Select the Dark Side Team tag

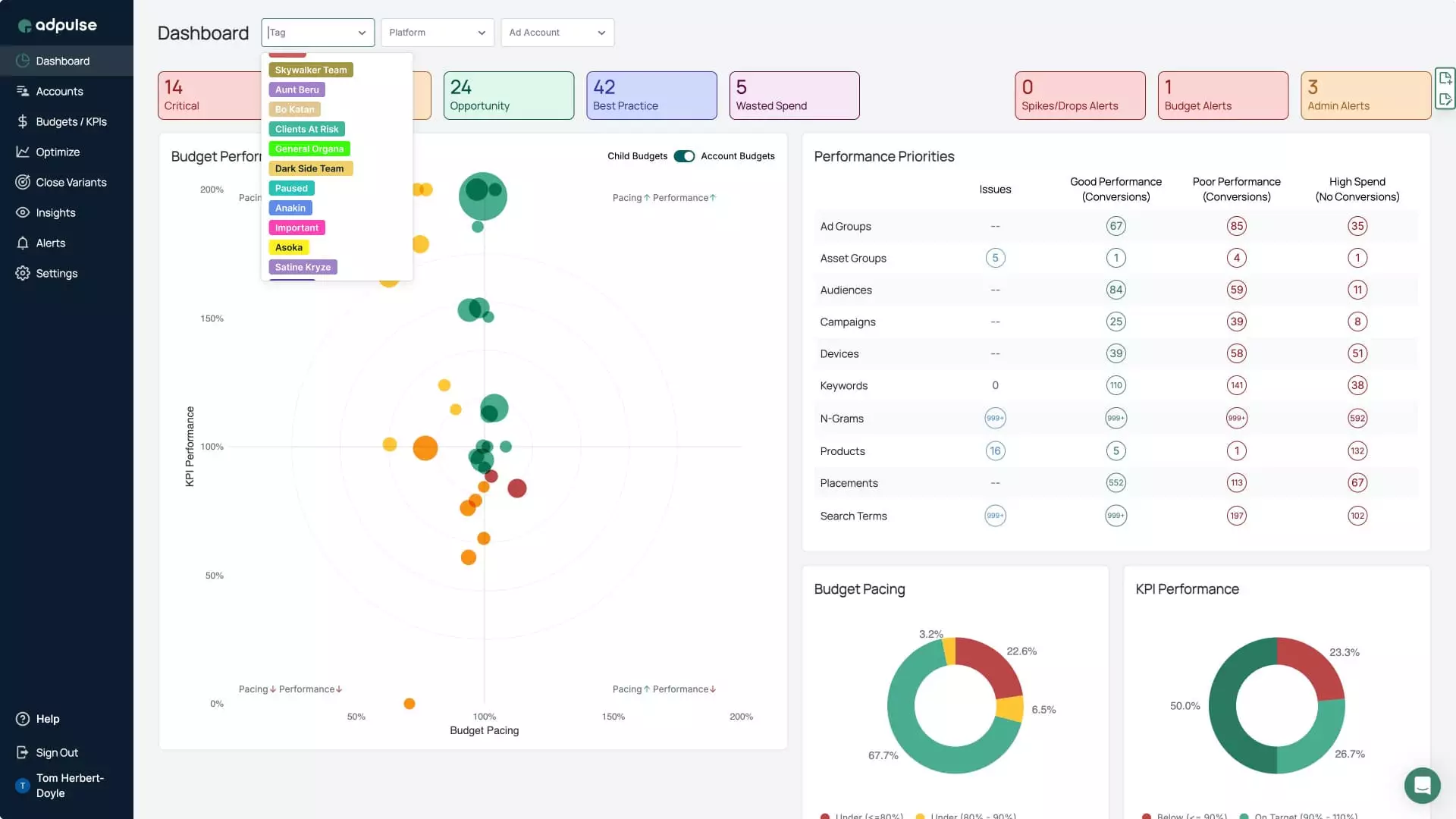tap(309, 168)
